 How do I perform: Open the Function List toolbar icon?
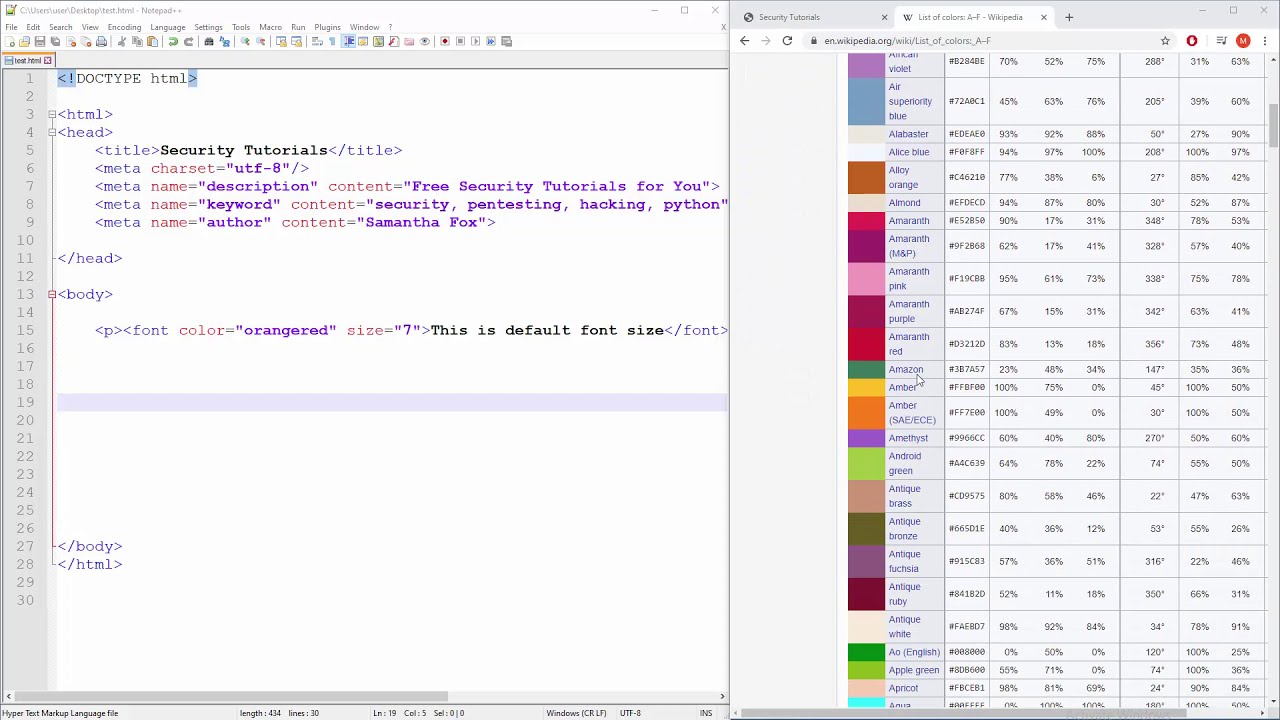click(x=393, y=41)
